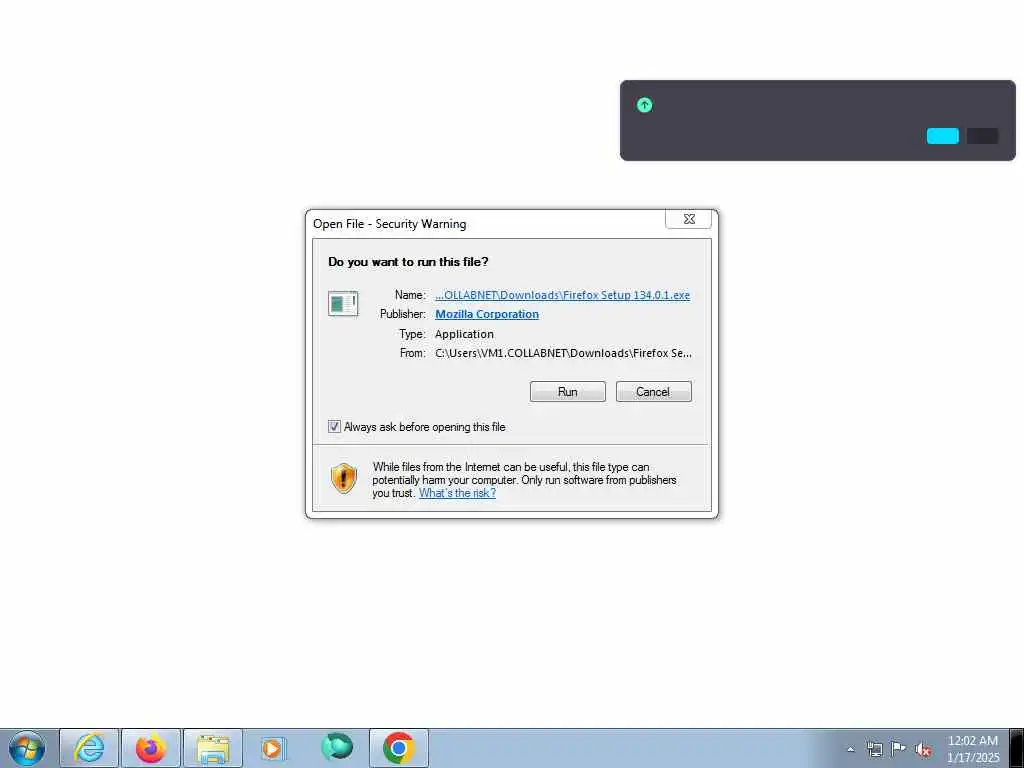
Task: Open the What's the risk? link
Action: tap(457, 493)
